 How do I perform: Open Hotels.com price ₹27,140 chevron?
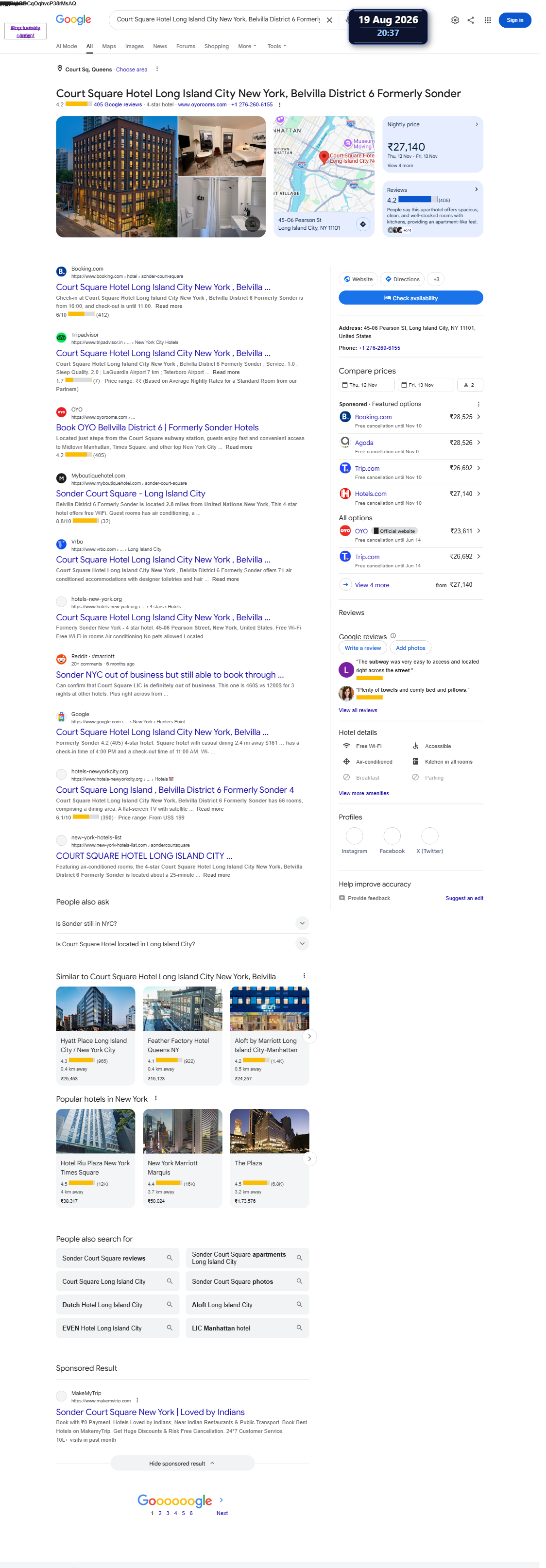478,494
